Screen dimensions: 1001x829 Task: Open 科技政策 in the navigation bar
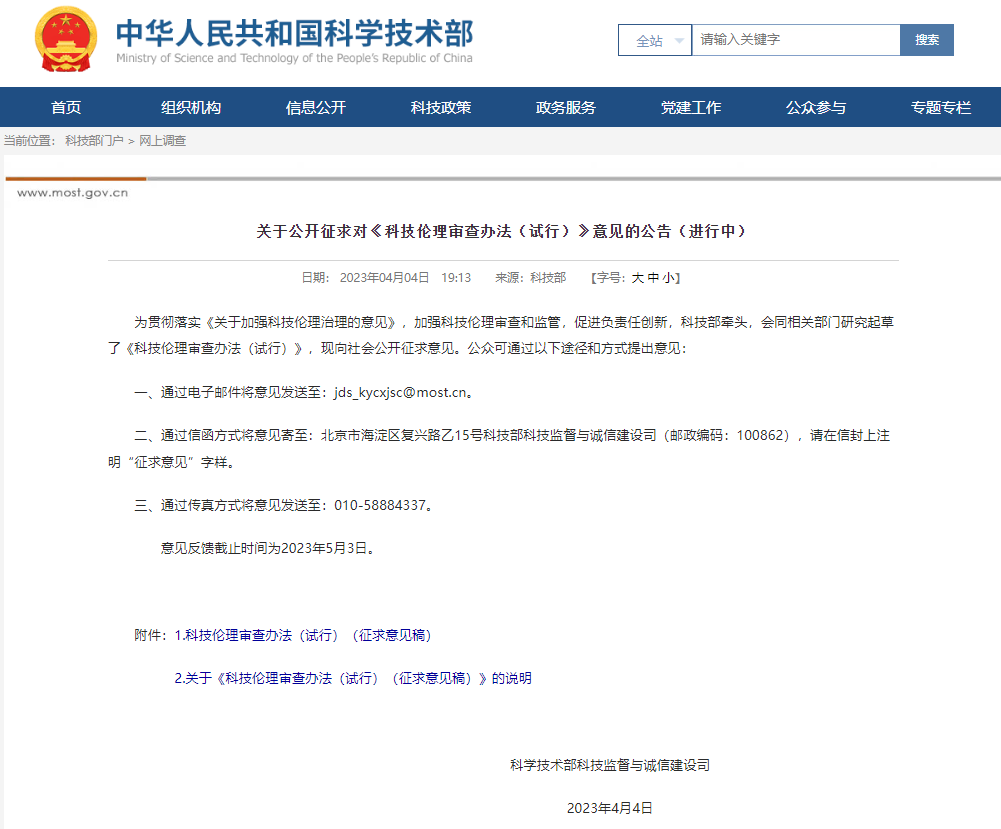pos(441,108)
